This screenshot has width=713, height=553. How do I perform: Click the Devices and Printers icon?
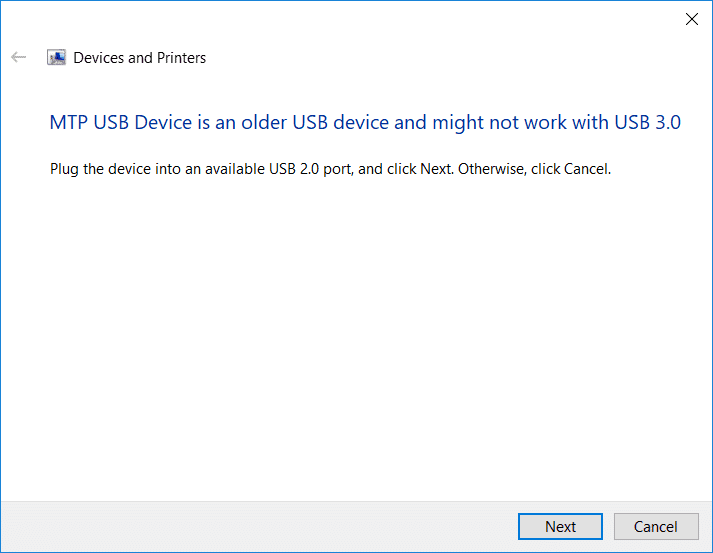(x=57, y=58)
